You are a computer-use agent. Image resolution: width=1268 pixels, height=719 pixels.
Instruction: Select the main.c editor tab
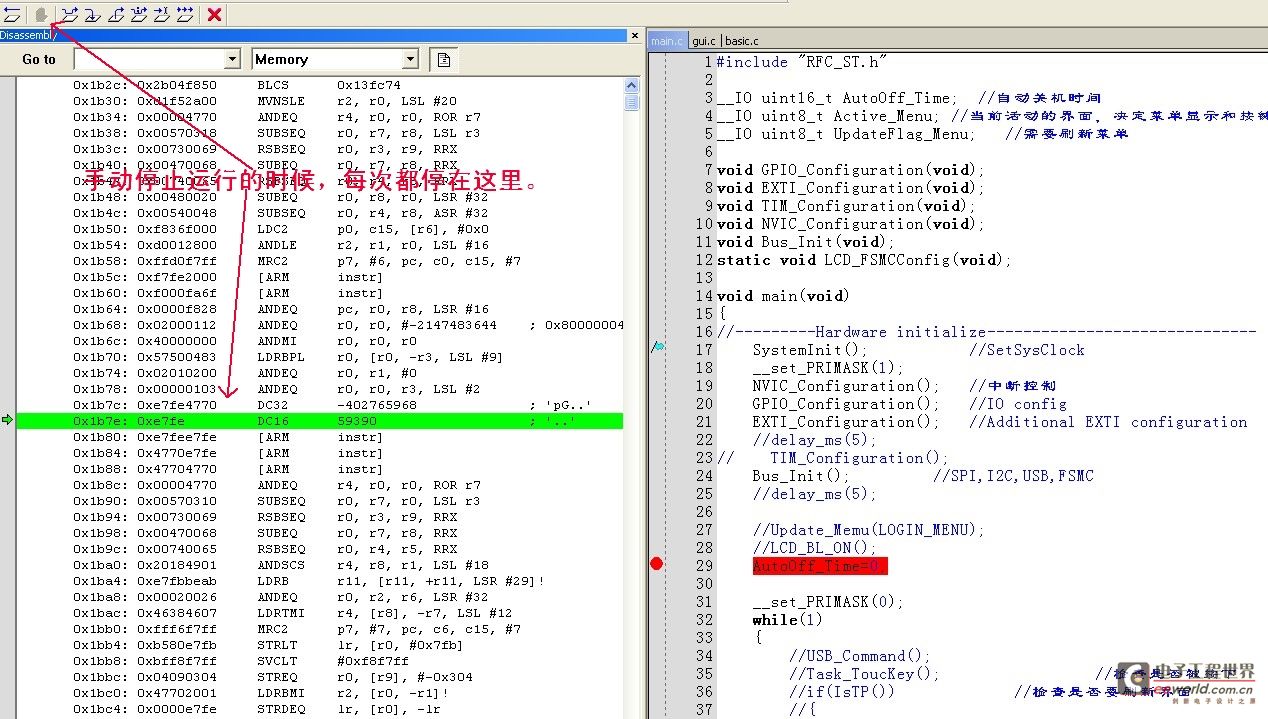tap(666, 41)
